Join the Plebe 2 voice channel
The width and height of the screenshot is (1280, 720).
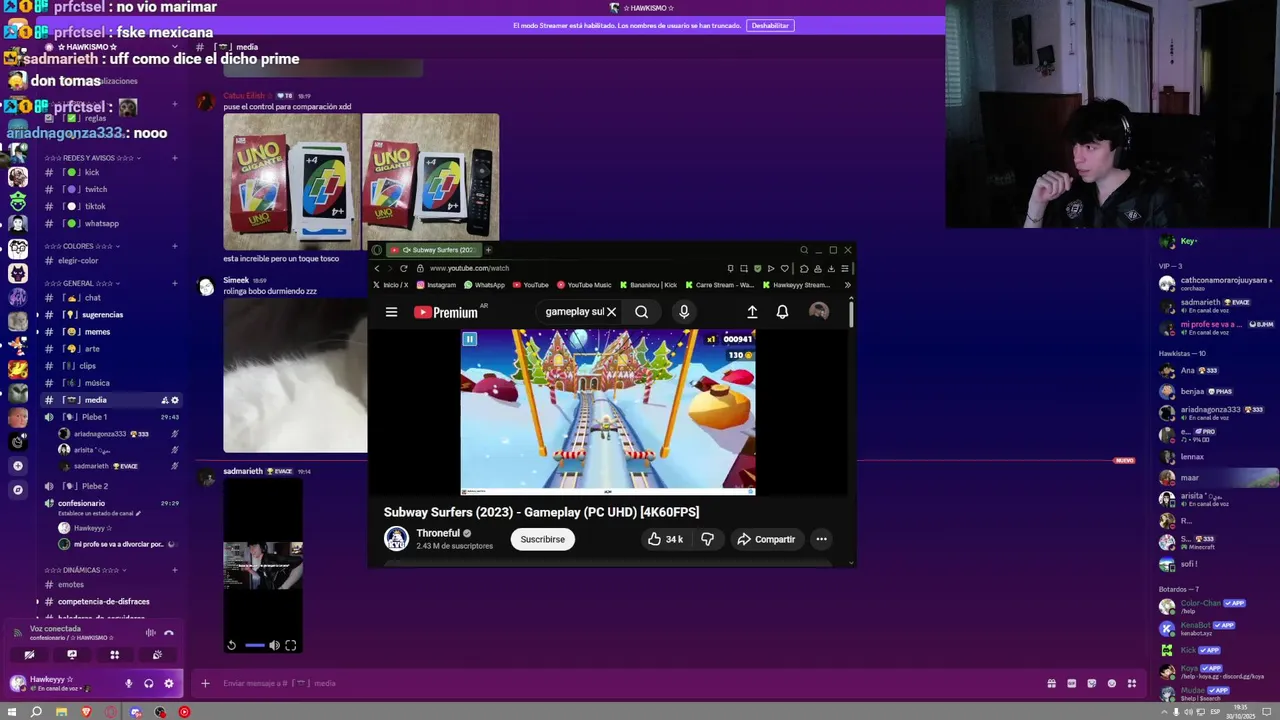coord(95,486)
